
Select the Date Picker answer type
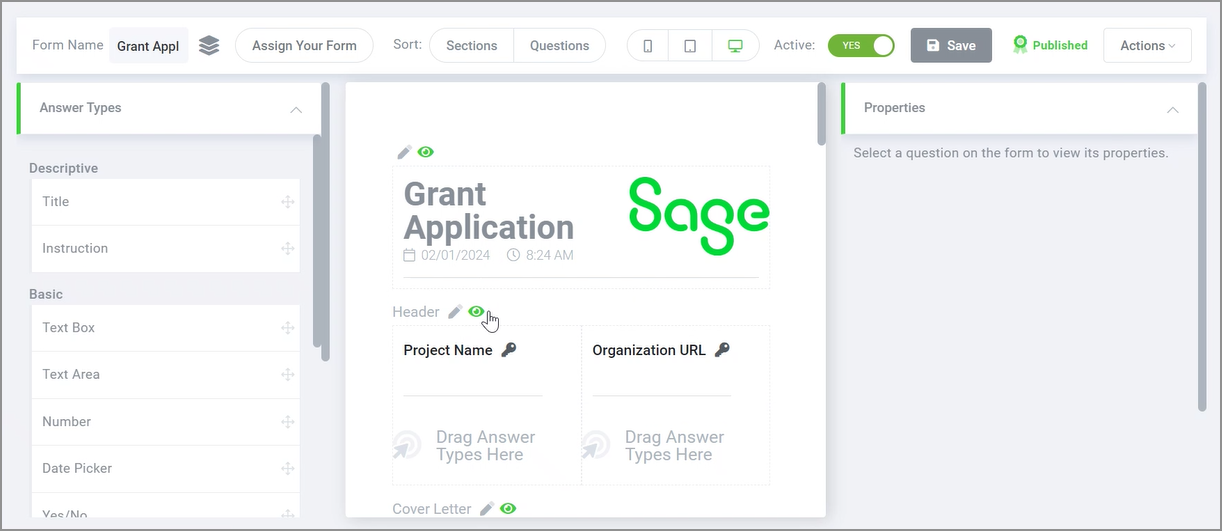pyautogui.click(x=166, y=469)
